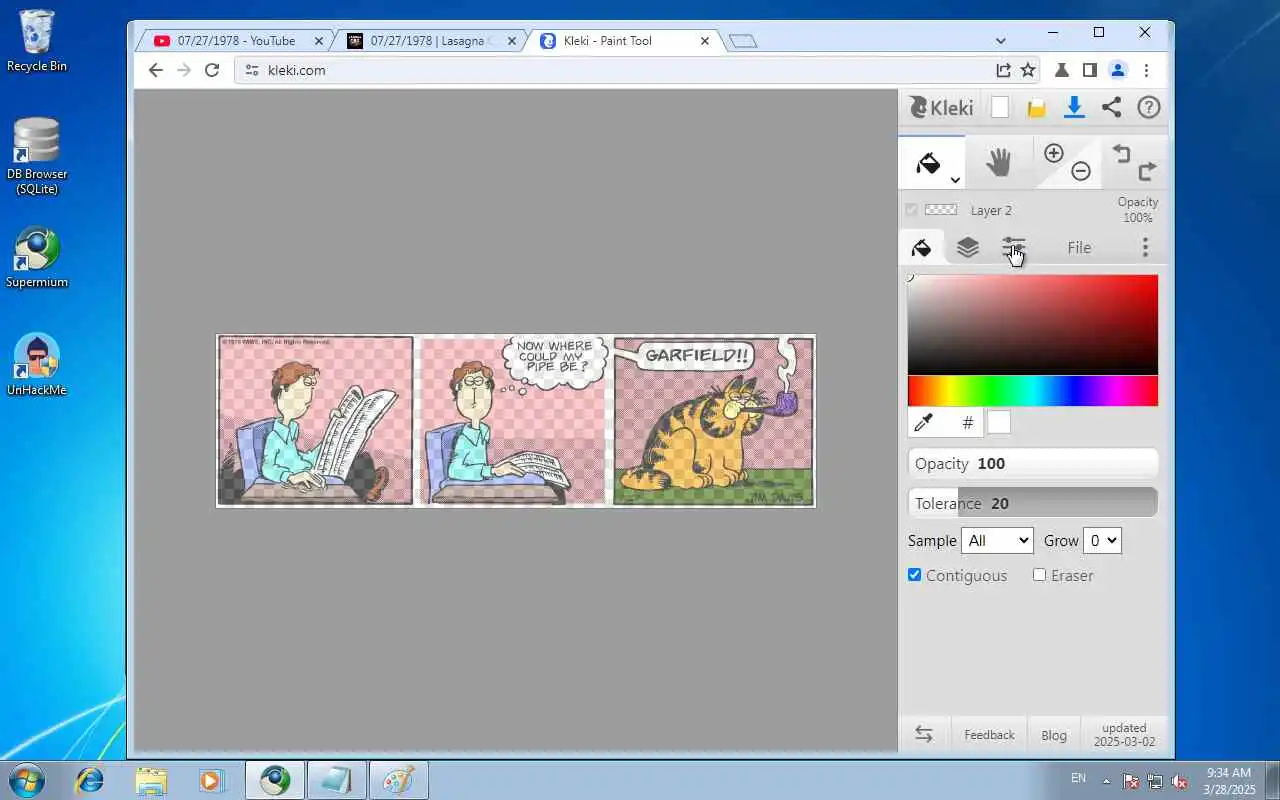This screenshot has width=1280, height=800.
Task: Close the Kleki - Paint Tool tab
Action: click(x=705, y=41)
